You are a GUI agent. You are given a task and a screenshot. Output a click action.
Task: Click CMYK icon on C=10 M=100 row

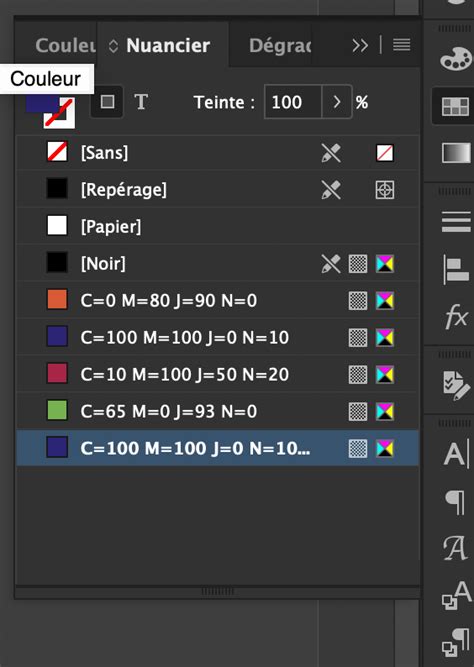pos(385,375)
